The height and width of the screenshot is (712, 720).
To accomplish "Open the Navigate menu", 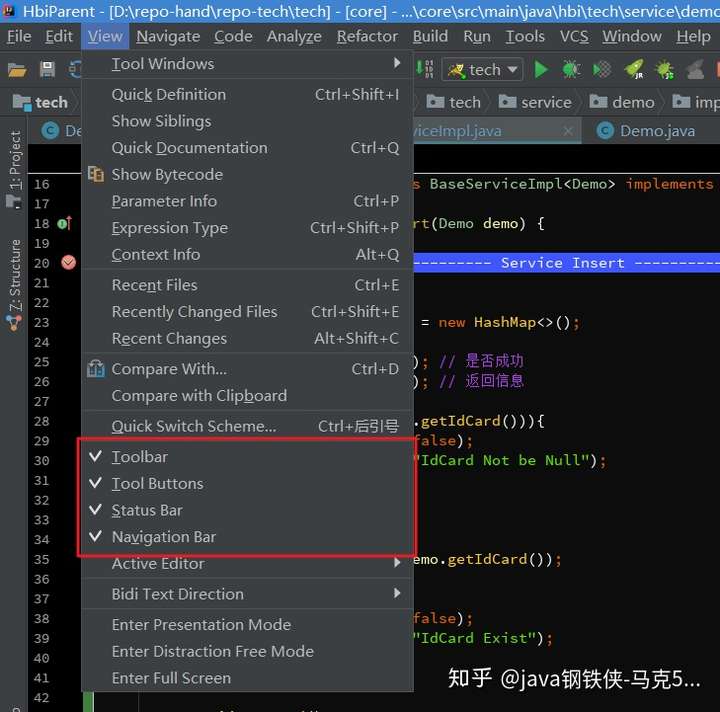I will pos(168,36).
